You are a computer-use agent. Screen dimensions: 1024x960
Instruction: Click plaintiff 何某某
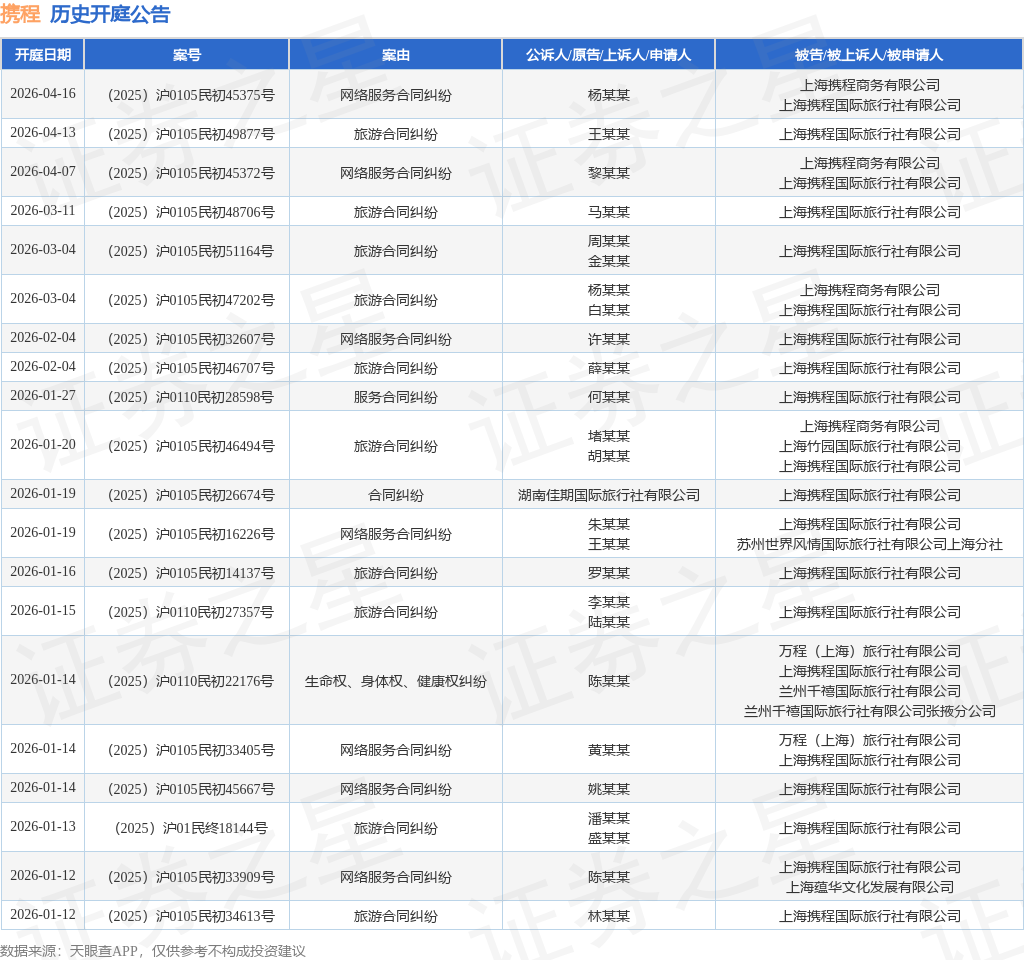609,397
